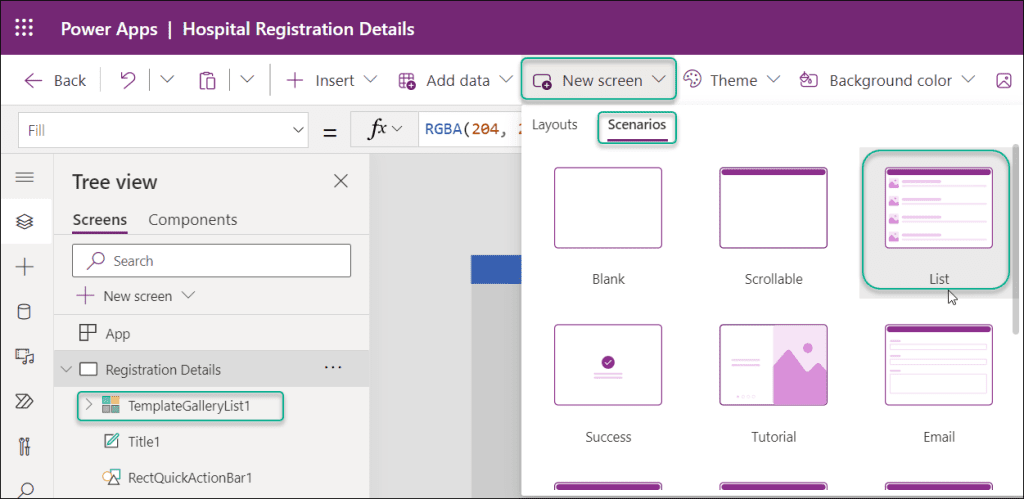The width and height of the screenshot is (1024, 499).
Task: Select Title1 control in tree
Action: 144,442
